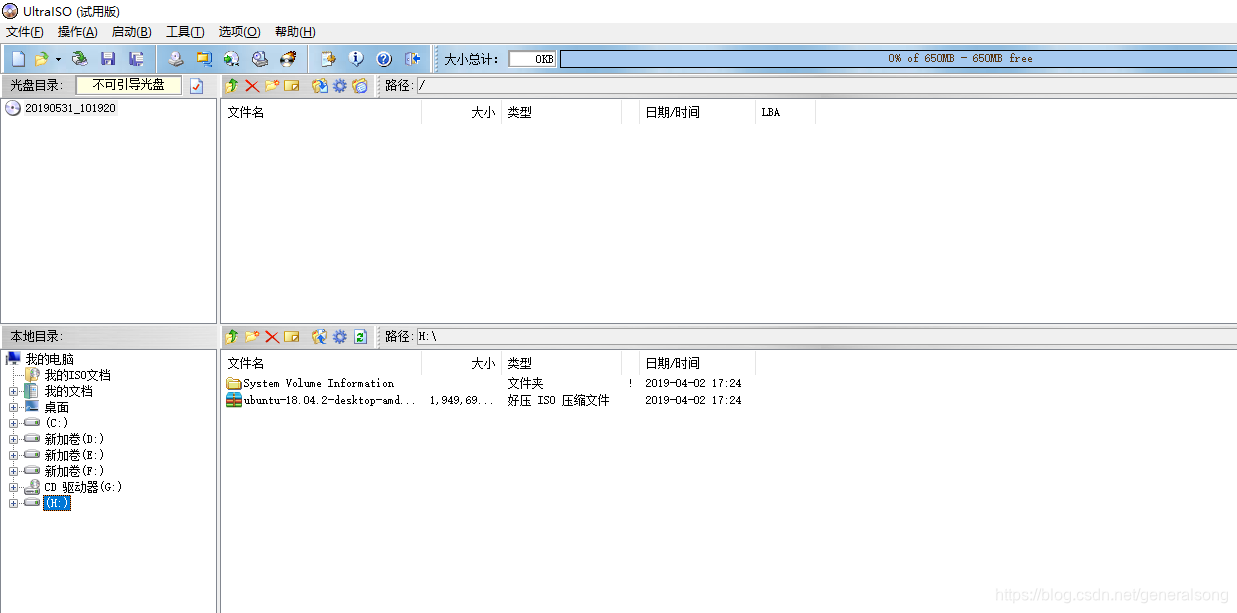The width and height of the screenshot is (1237, 613).
Task: Open the 帮助(H) menu
Action: pos(295,32)
